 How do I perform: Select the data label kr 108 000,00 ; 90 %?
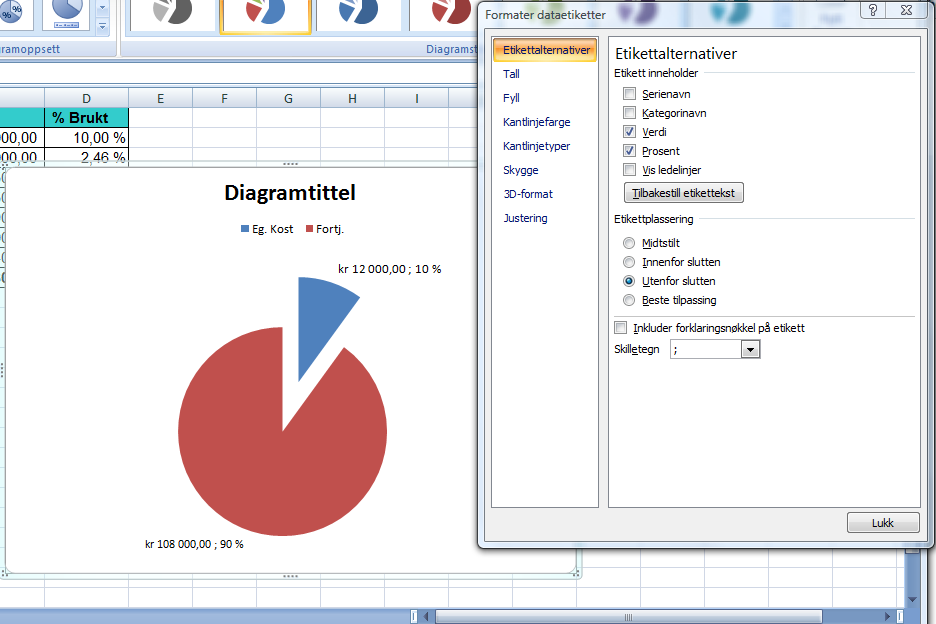194,545
